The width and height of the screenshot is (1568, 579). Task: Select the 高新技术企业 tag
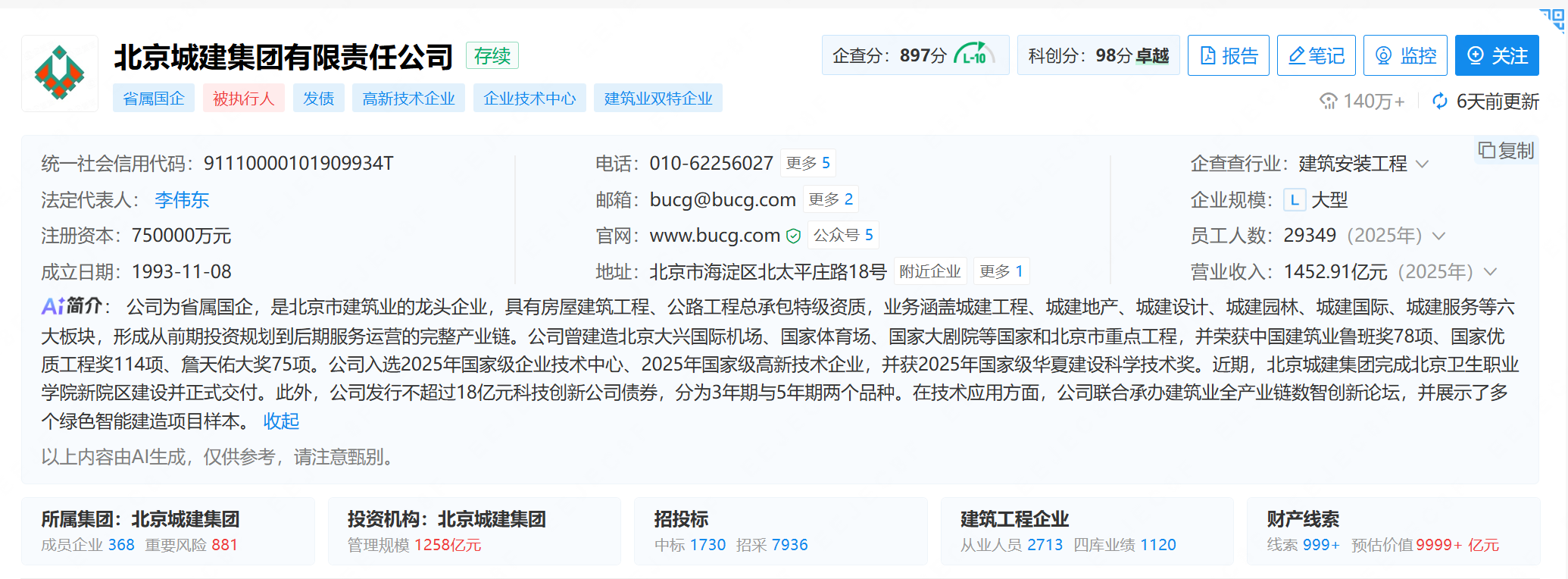coord(409,99)
